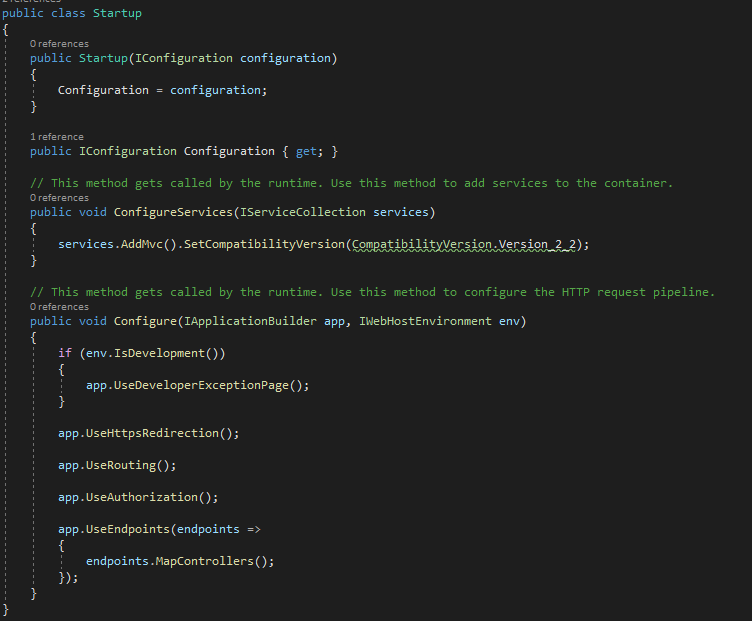The height and width of the screenshot is (621, 752).
Task: Open '0 references' CodeLens above Startup constructor
Action: click(59, 44)
